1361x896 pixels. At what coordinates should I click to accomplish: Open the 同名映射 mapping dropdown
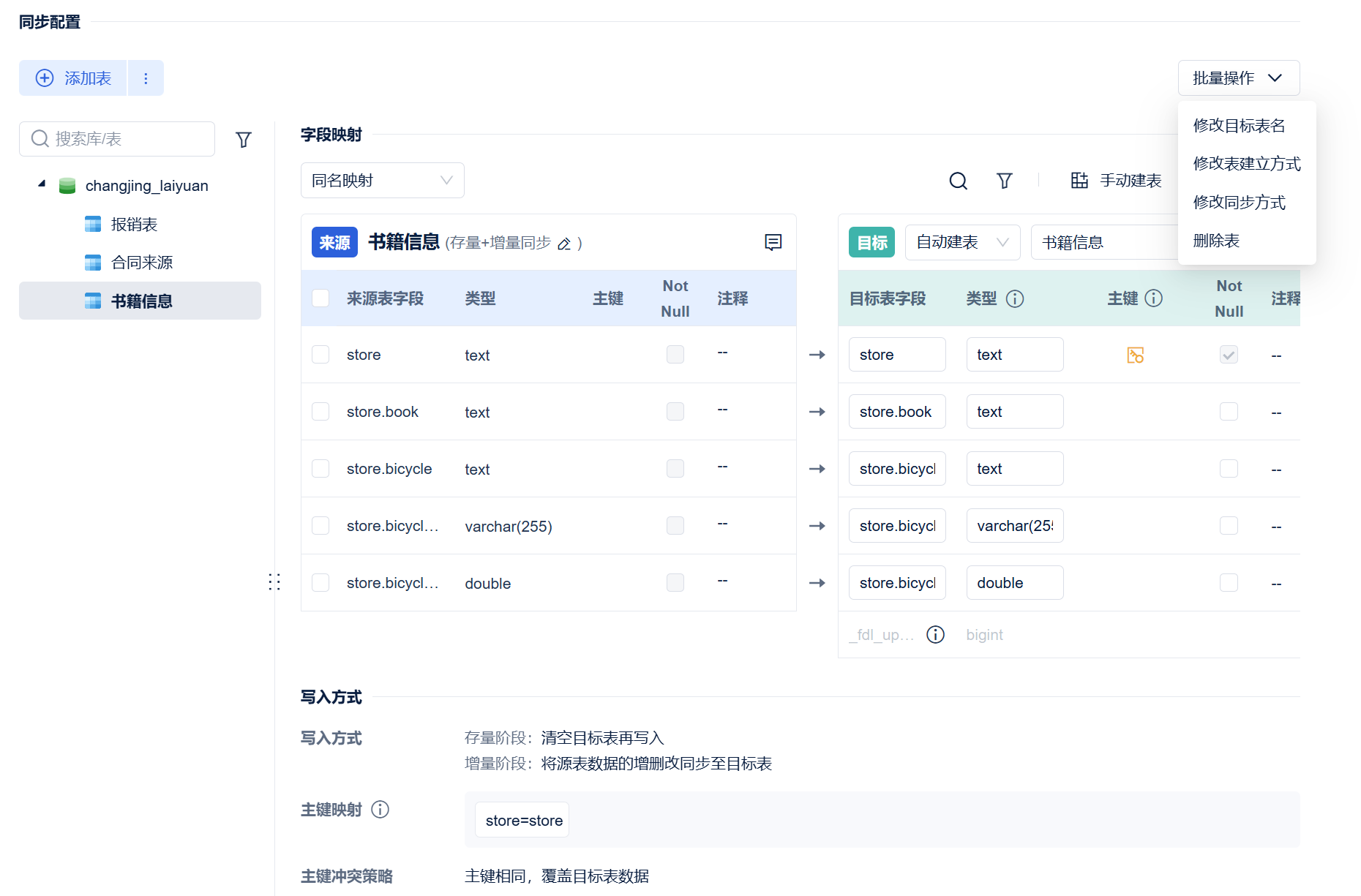point(382,181)
